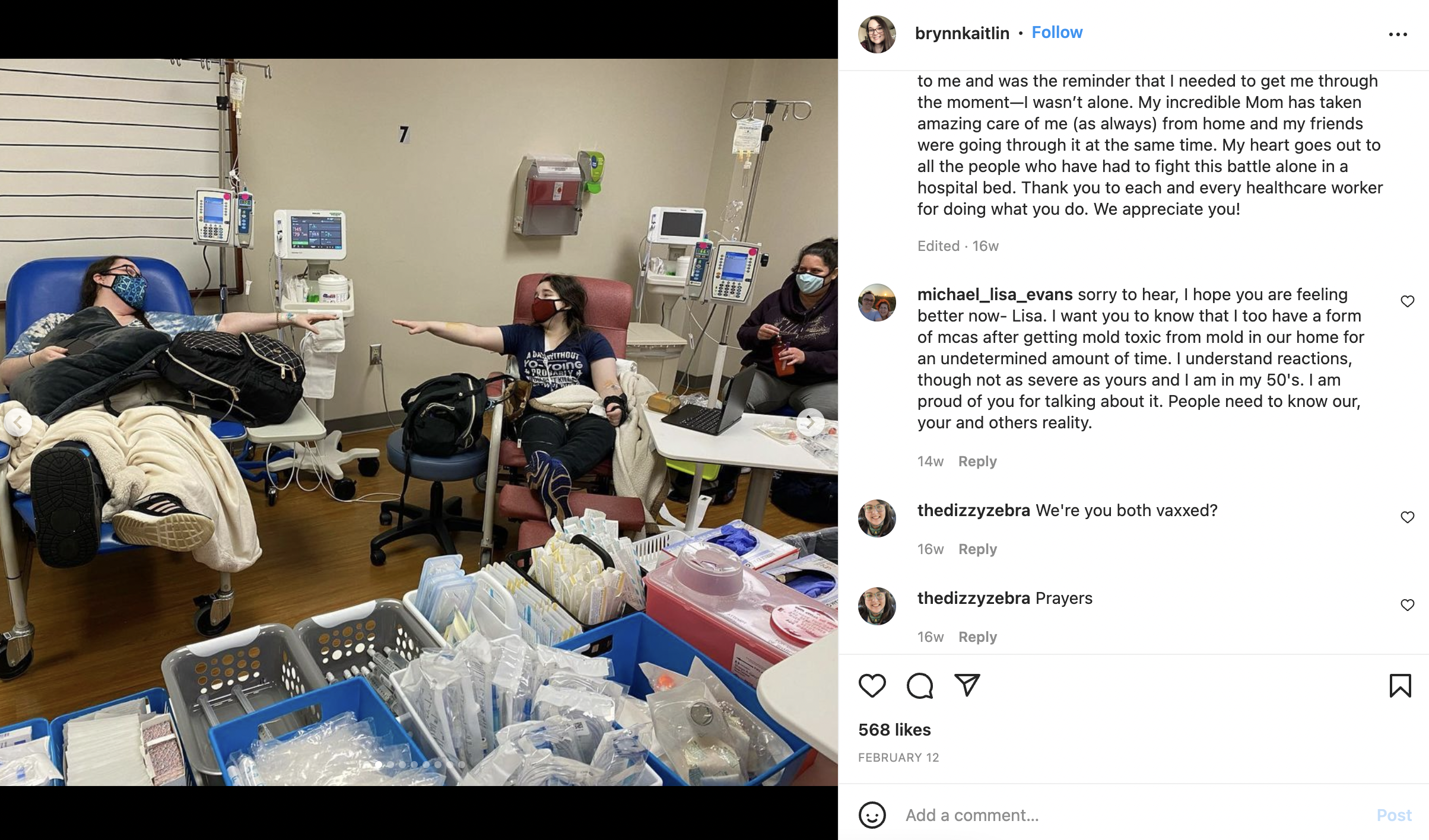Open the emoji picker smiley icon

pyautogui.click(x=872, y=815)
